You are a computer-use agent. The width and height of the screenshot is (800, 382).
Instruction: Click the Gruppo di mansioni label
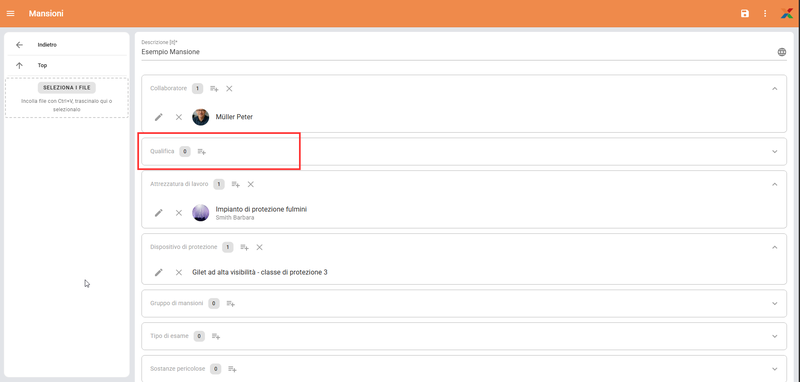click(177, 303)
